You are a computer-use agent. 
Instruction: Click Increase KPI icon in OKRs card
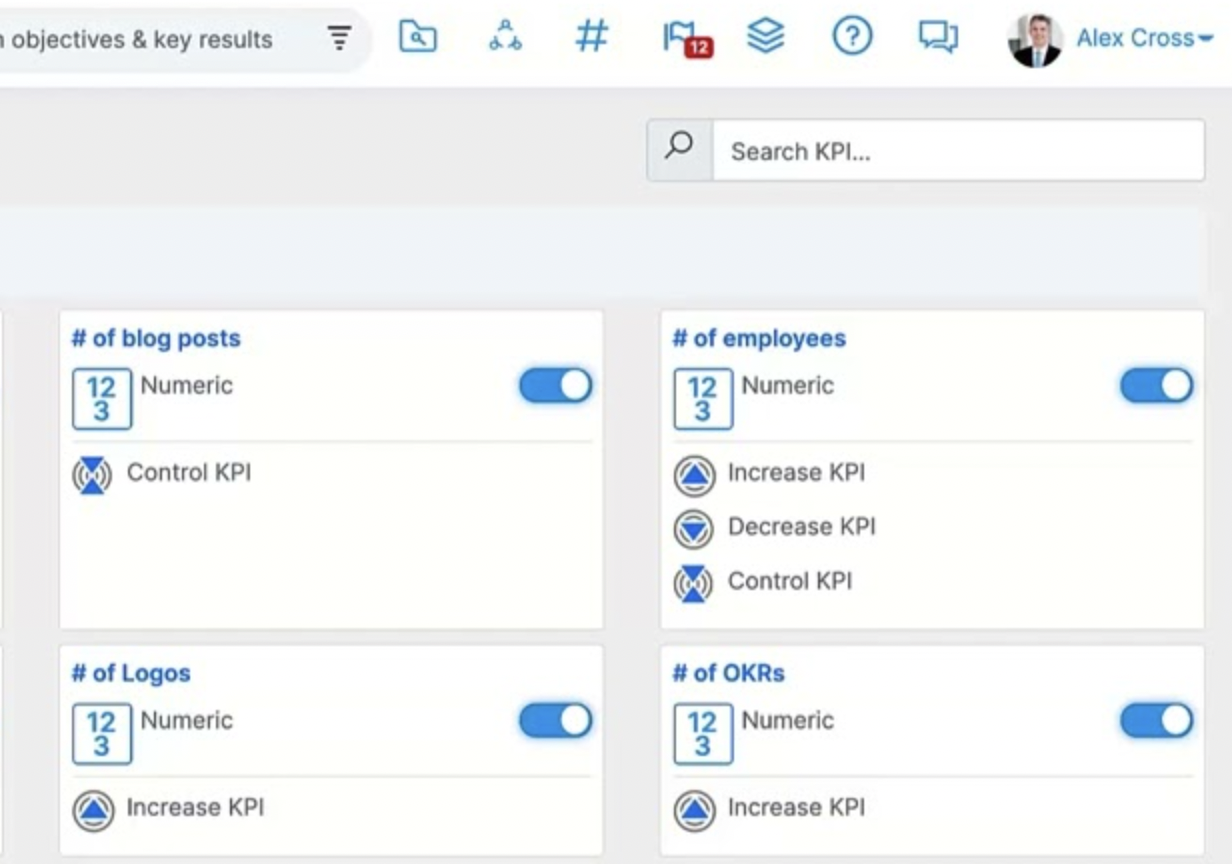[x=694, y=811]
